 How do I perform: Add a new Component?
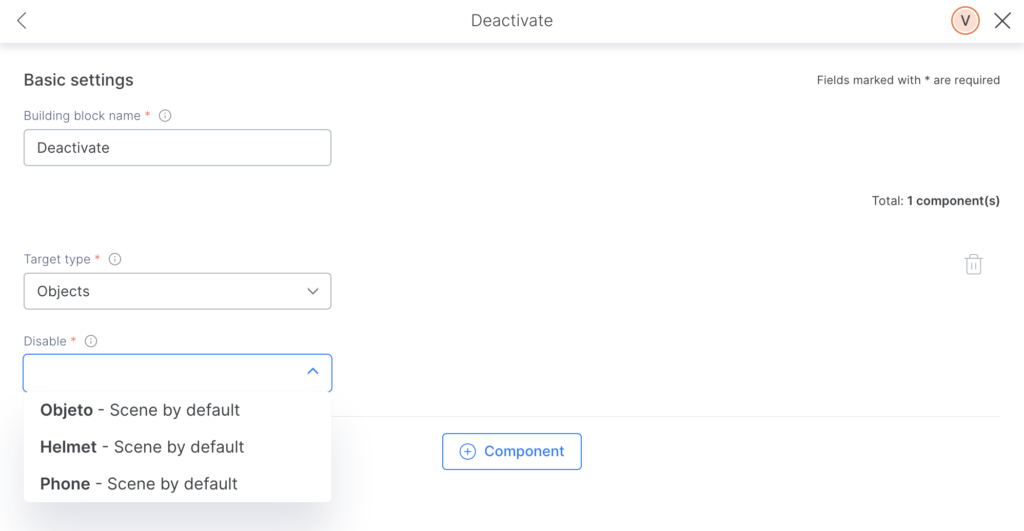tap(511, 451)
